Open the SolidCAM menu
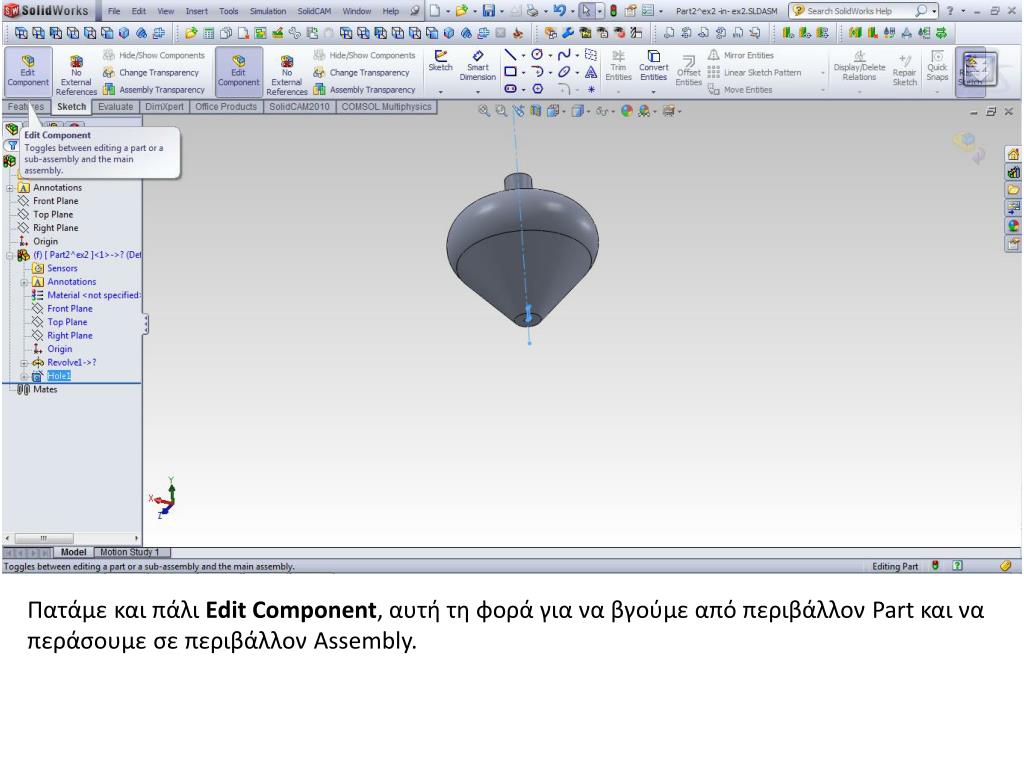1024x768 pixels. pos(314,11)
